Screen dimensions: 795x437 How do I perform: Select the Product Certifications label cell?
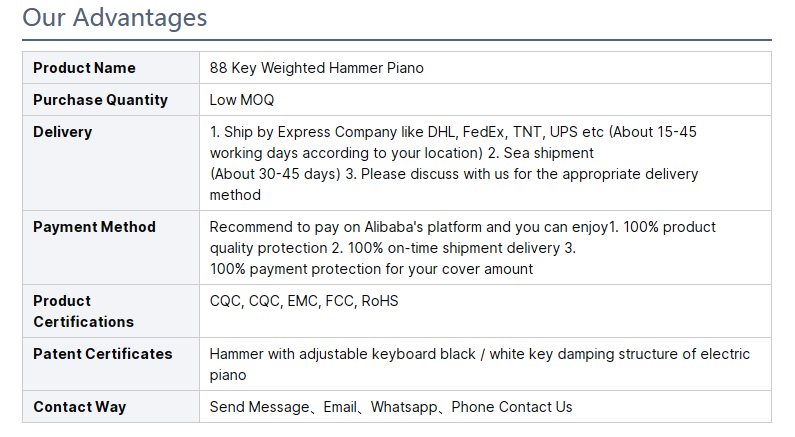[x=111, y=311]
